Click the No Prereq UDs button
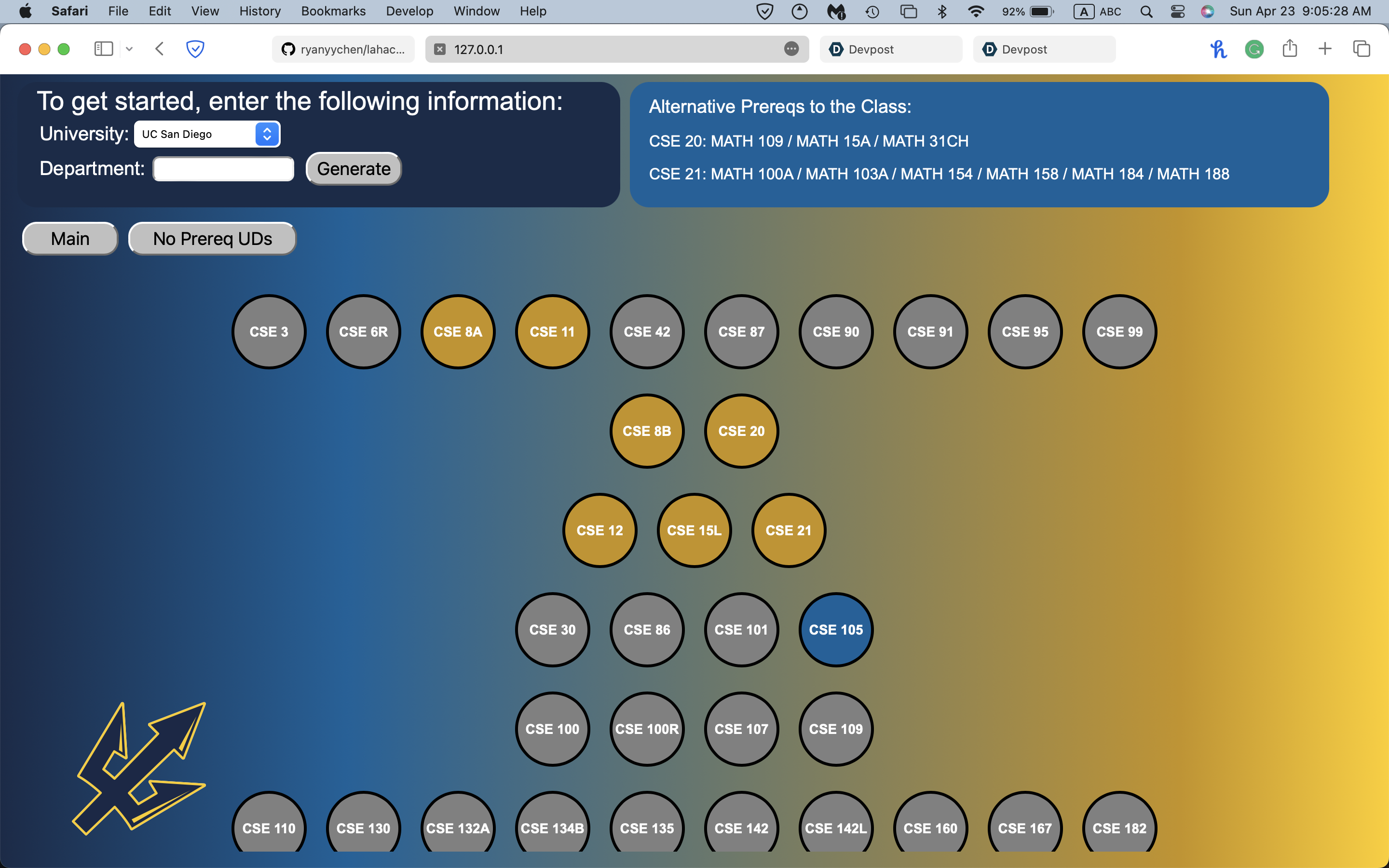 pos(212,239)
